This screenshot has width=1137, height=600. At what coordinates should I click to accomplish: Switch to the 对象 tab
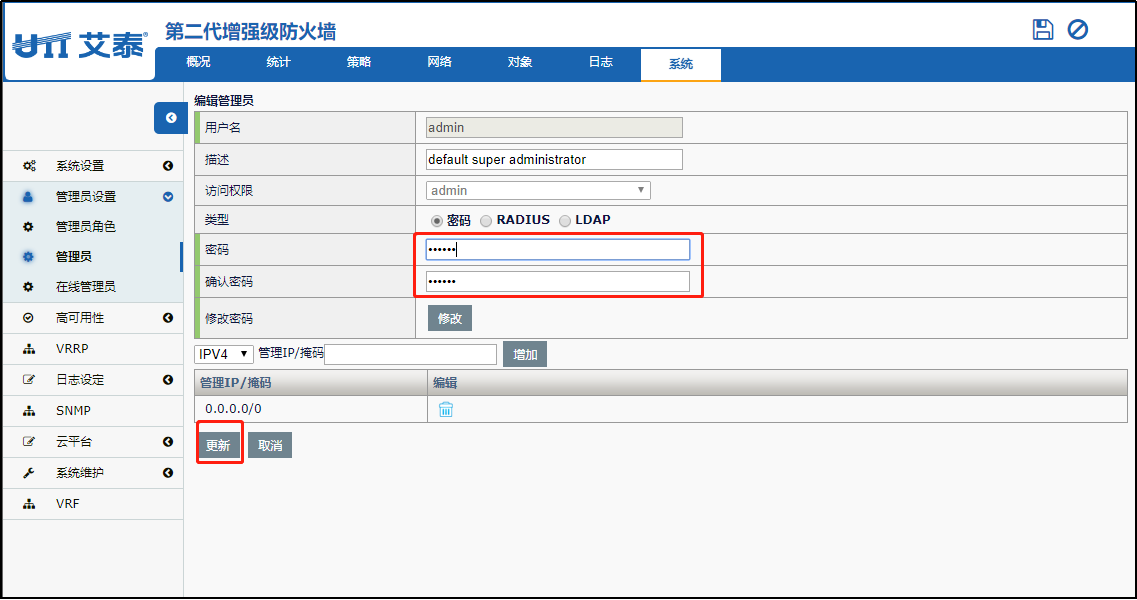tap(520, 62)
